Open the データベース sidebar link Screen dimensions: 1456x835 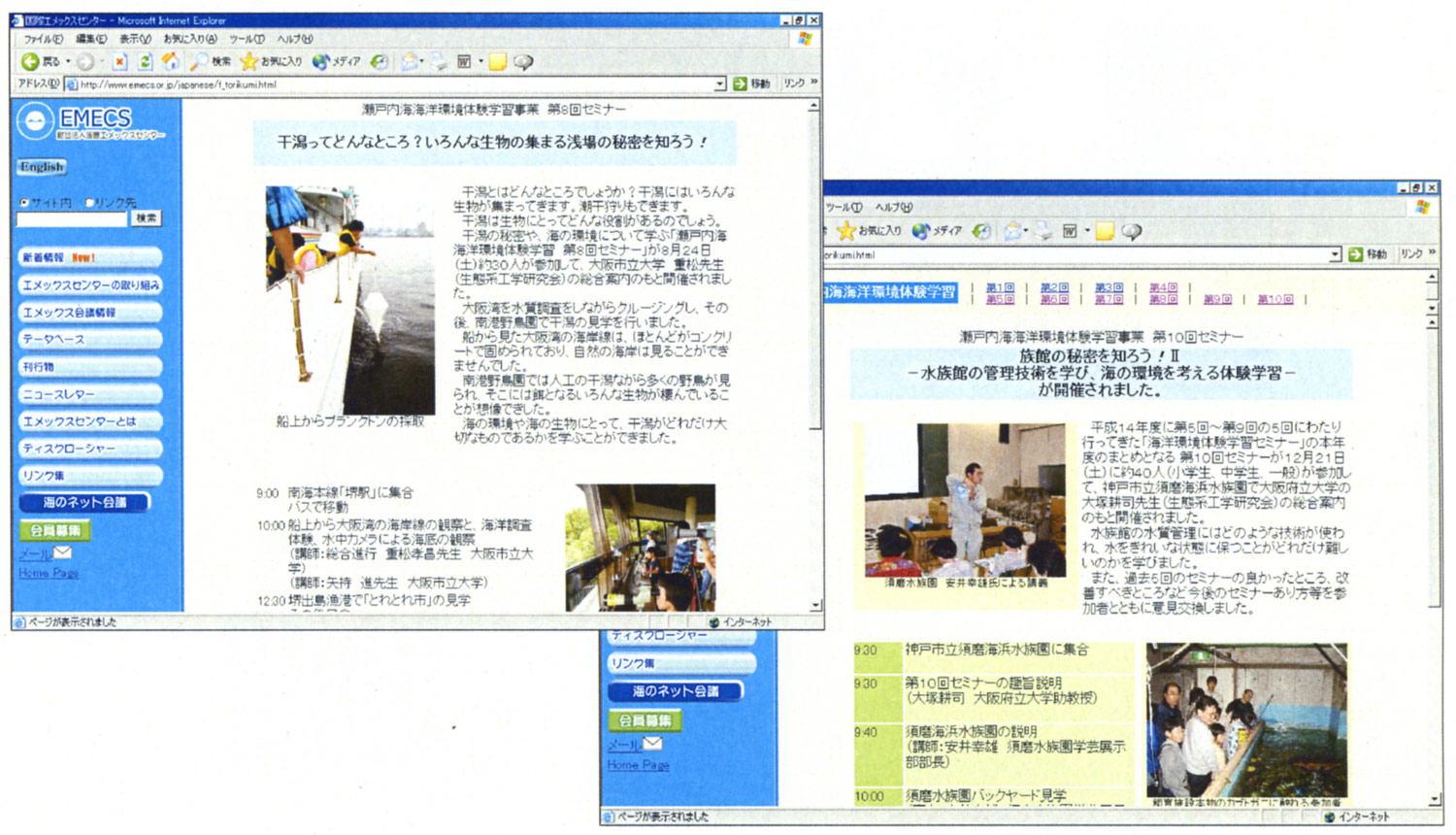click(90, 339)
